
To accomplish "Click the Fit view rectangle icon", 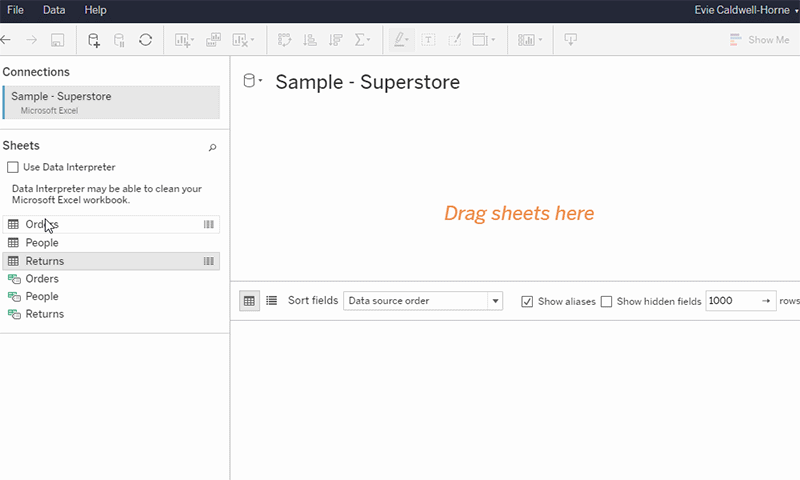I will point(480,40).
